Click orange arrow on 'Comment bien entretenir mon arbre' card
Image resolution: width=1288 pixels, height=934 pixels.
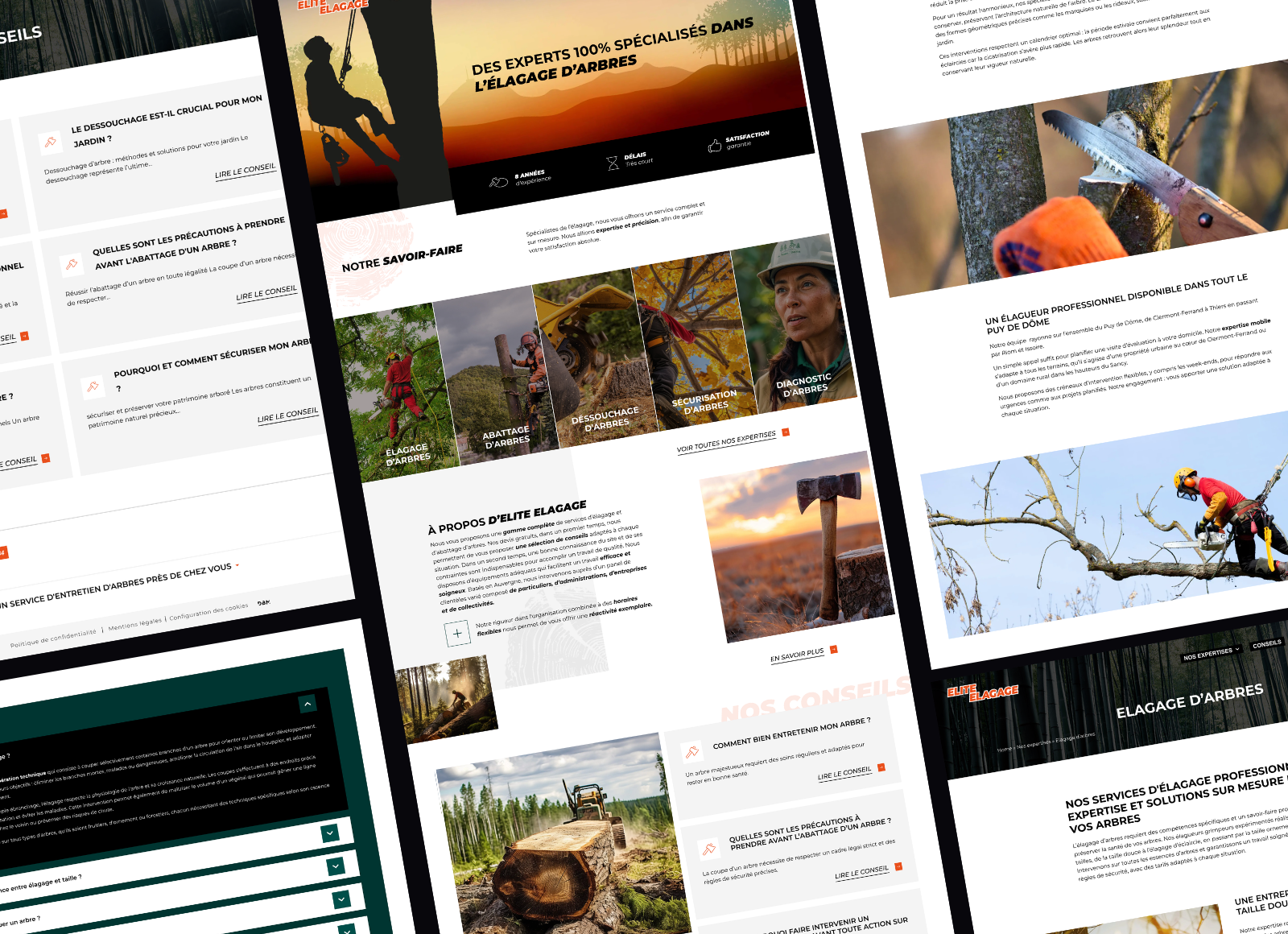click(881, 767)
